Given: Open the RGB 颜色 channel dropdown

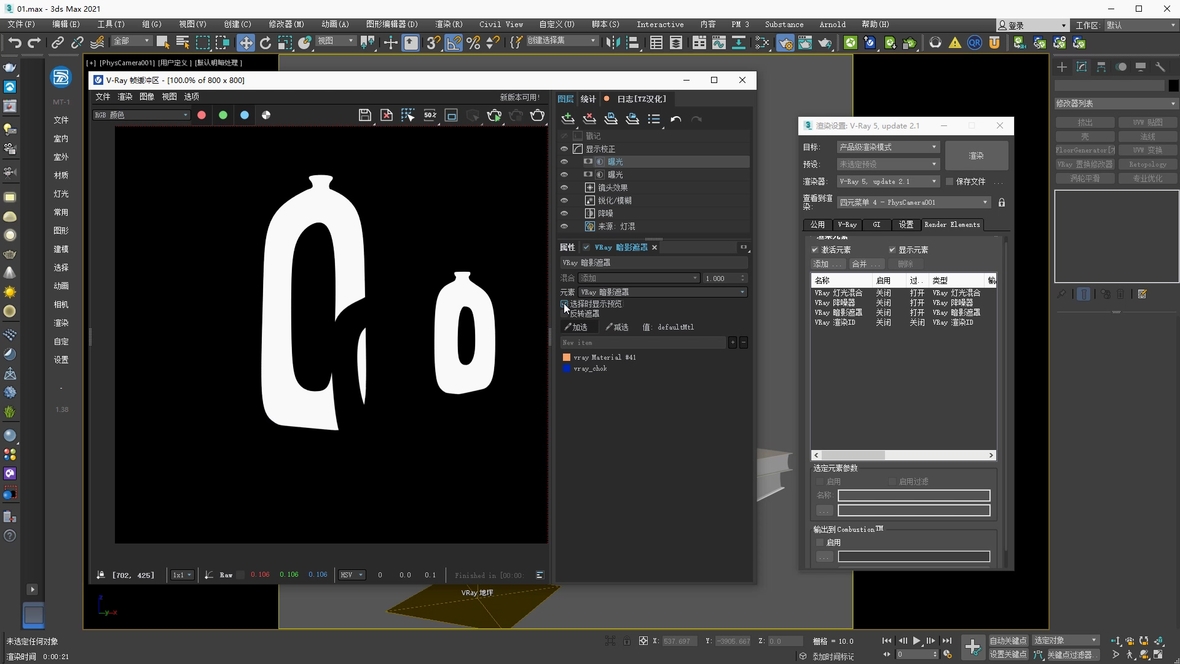Looking at the screenshot, I should [x=141, y=115].
